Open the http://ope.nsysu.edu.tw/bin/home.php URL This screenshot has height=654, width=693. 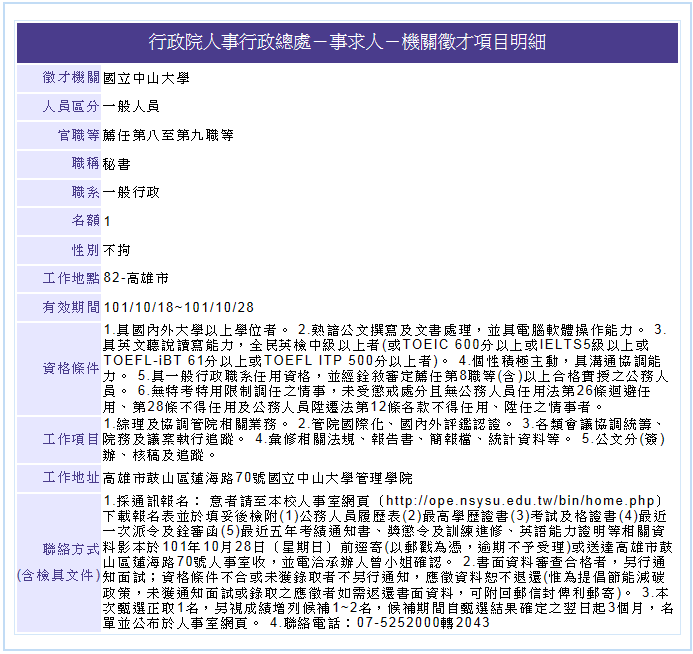click(520, 501)
